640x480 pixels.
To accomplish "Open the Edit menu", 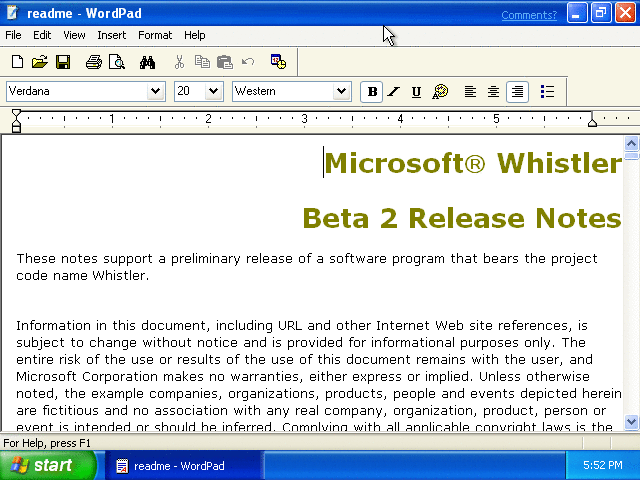I will 42,36.
